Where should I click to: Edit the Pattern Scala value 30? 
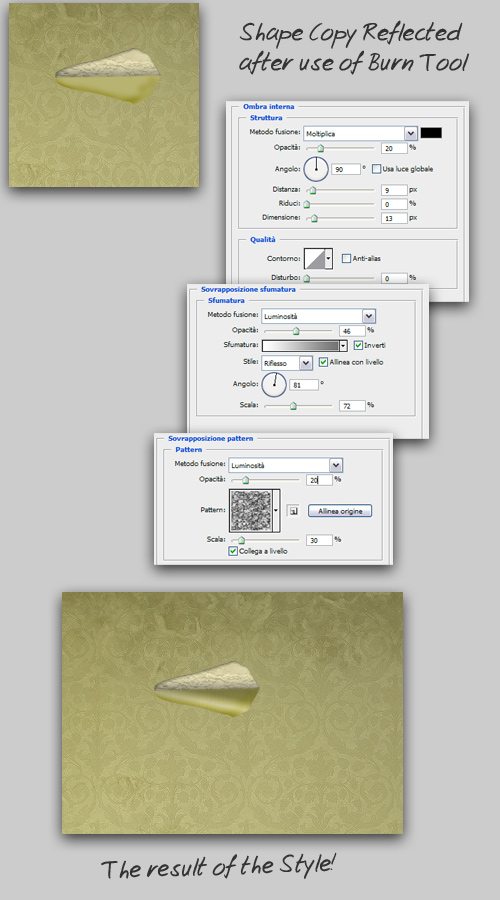click(x=319, y=540)
